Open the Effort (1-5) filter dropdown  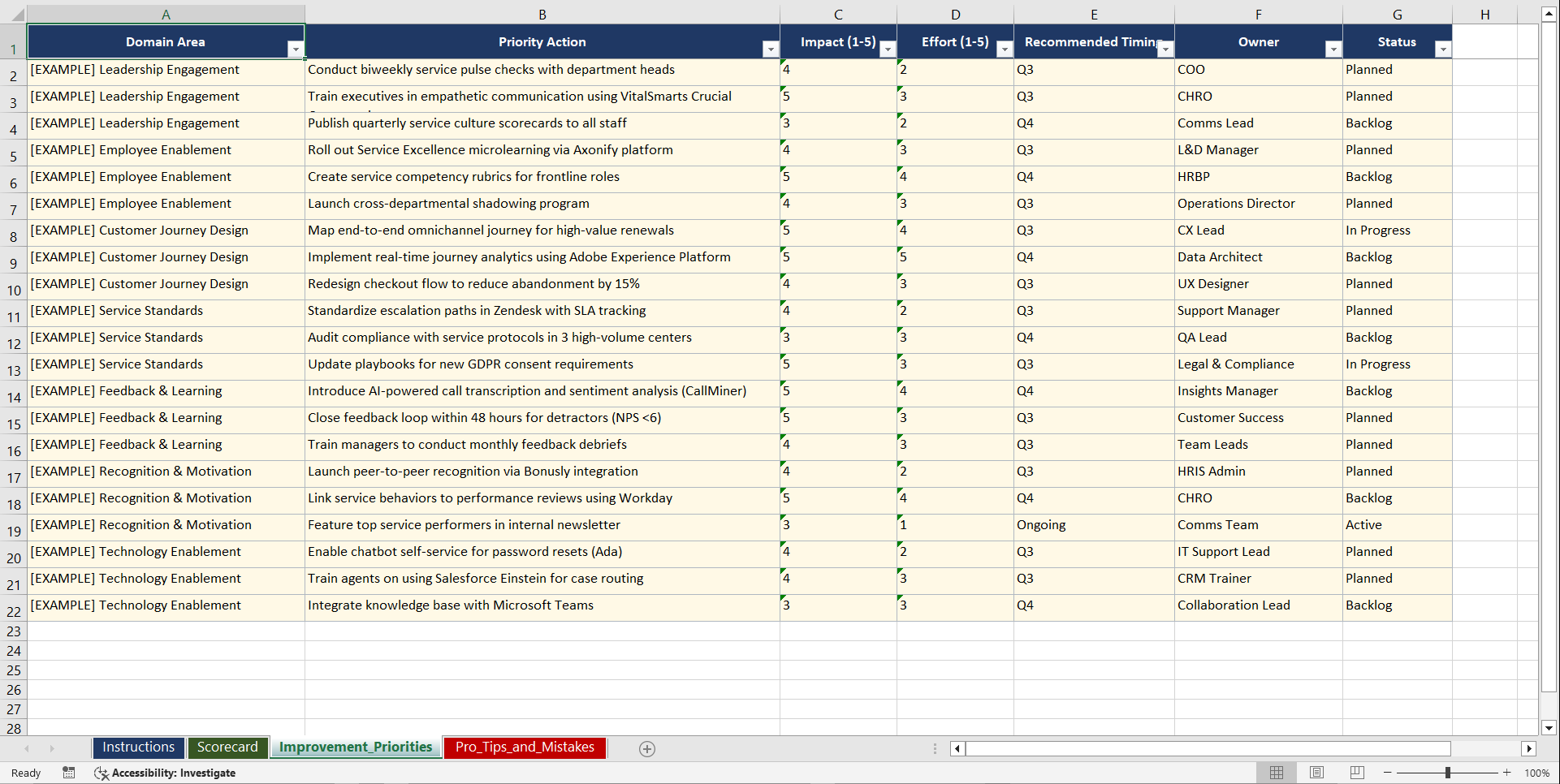pos(1005,49)
